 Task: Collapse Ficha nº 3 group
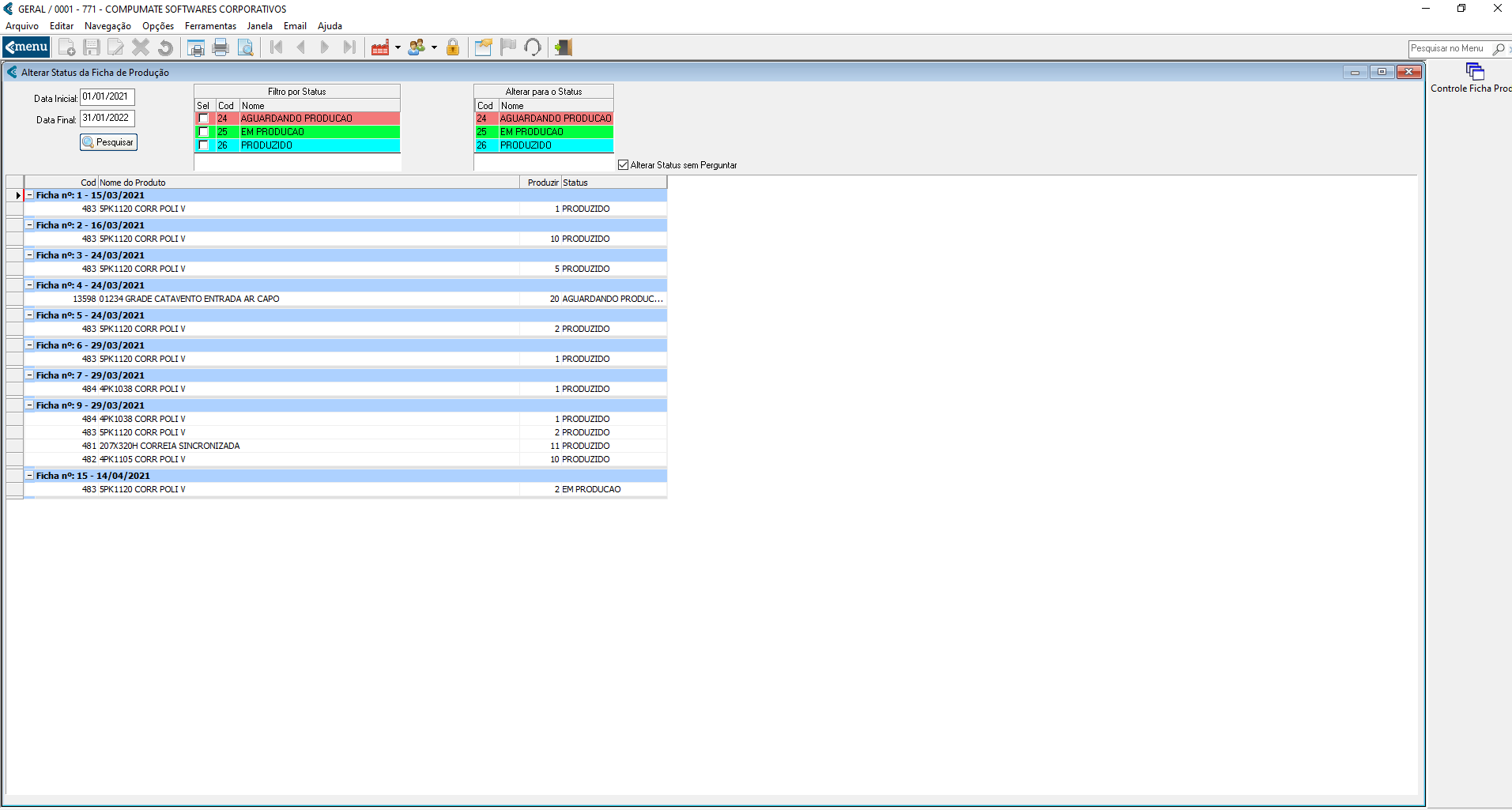(30, 255)
